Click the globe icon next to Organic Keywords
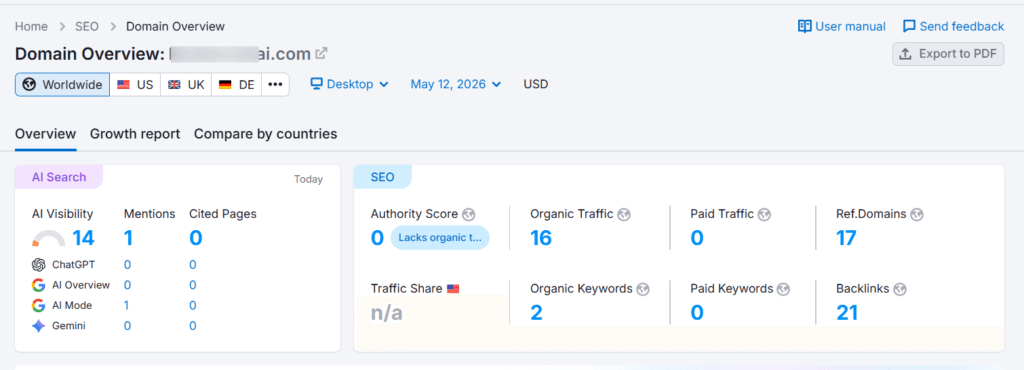This screenshot has width=1024, height=370. [643, 288]
